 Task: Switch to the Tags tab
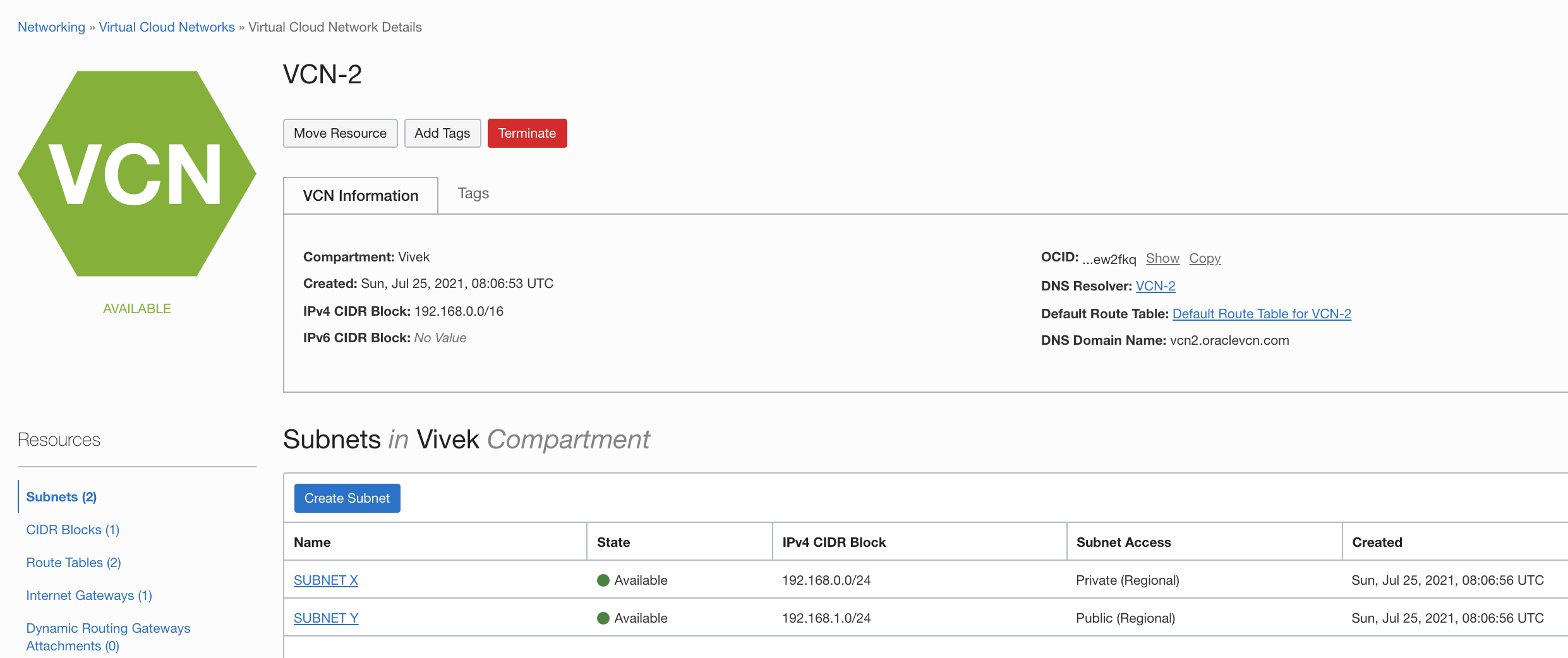click(473, 193)
